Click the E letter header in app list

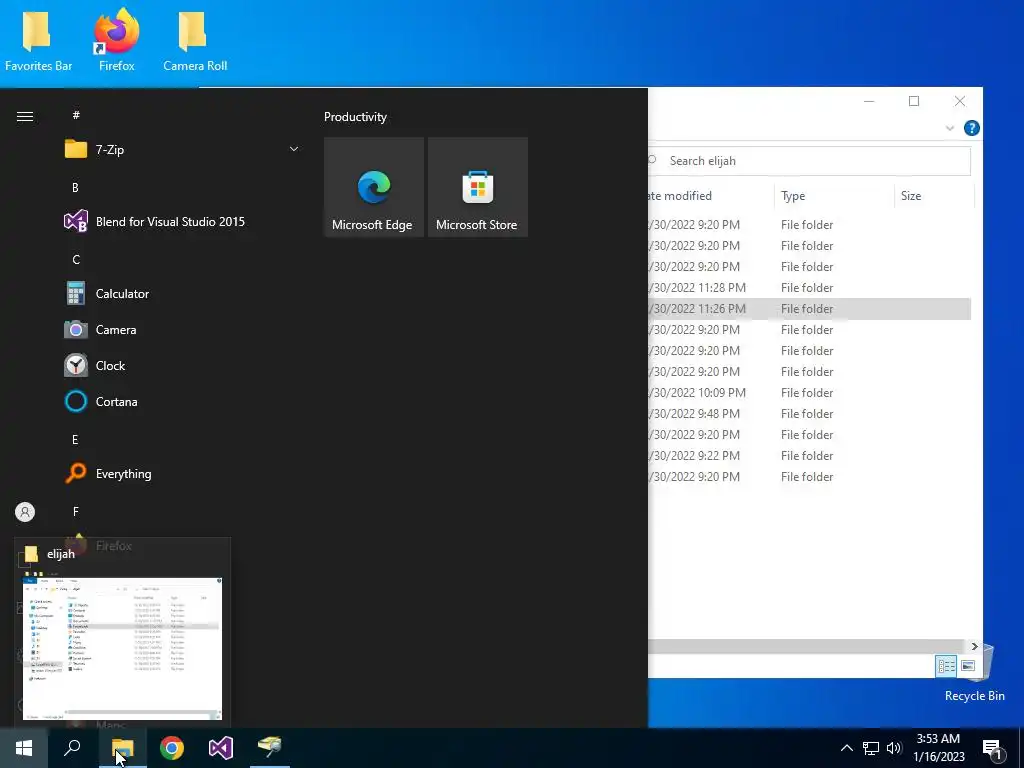tap(75, 440)
